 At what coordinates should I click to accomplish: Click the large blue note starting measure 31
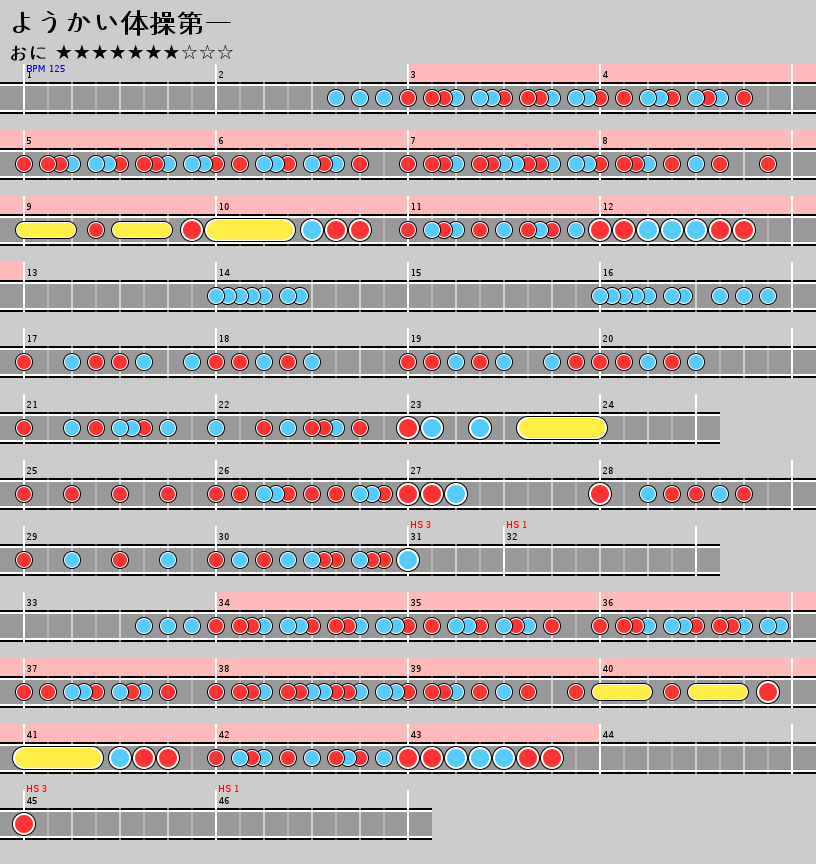click(x=408, y=560)
